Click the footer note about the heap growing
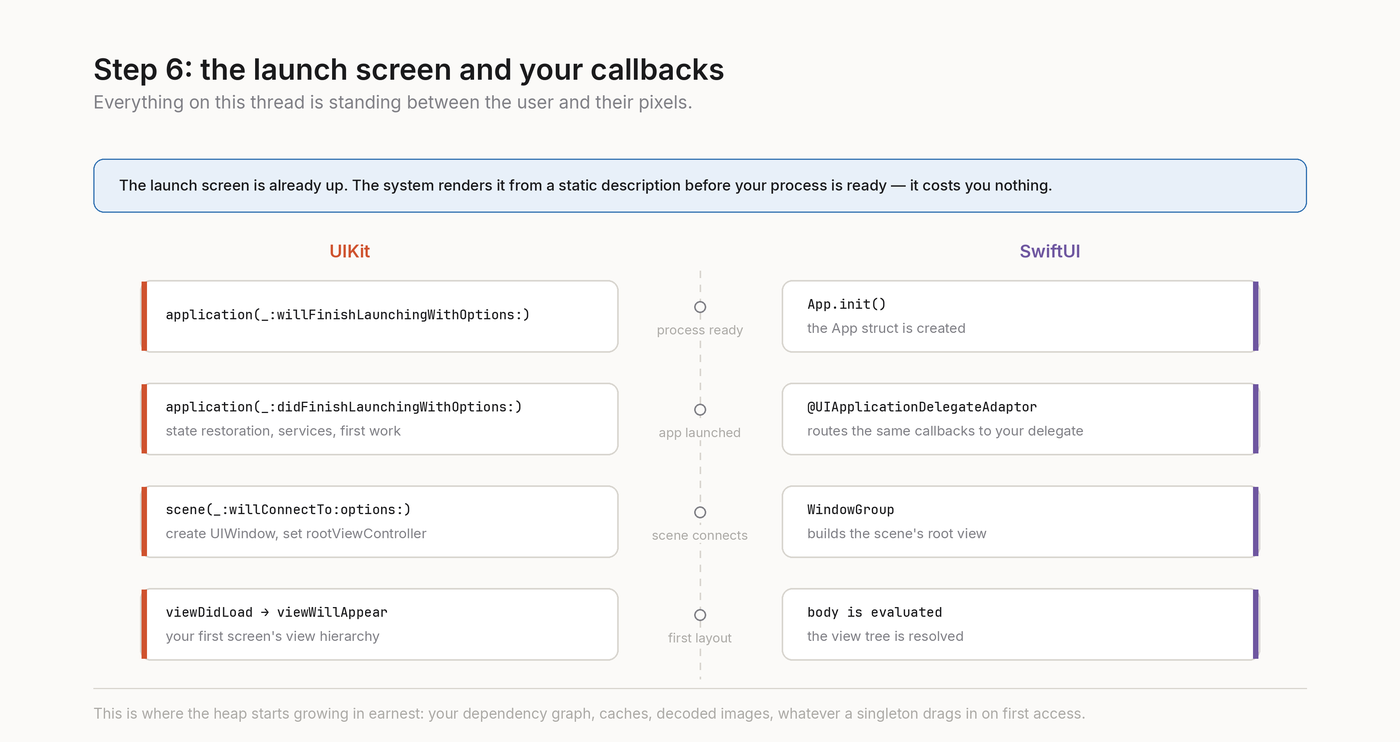1400x742 pixels. [x=589, y=713]
